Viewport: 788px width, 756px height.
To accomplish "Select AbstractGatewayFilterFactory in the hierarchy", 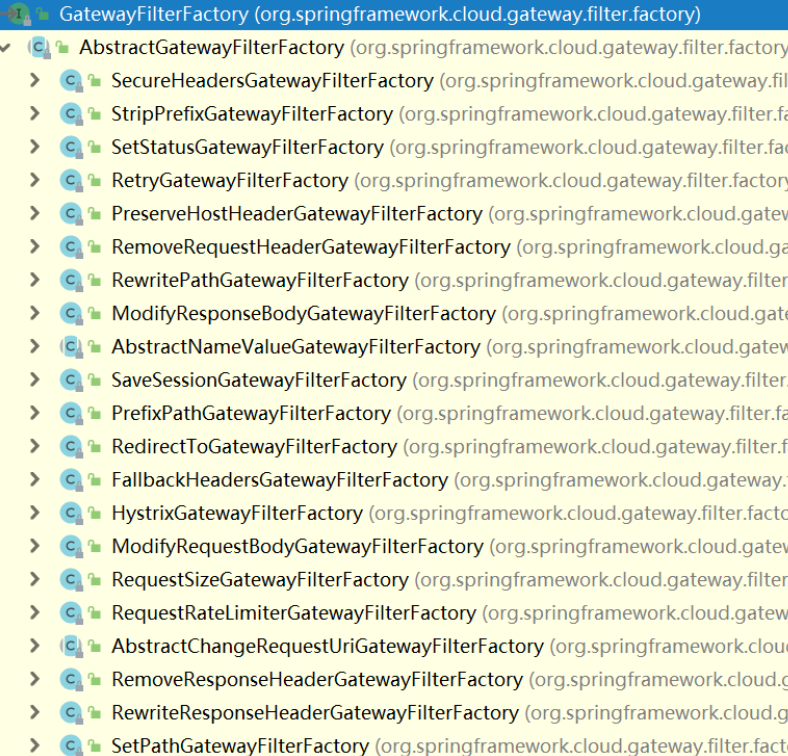I will (x=212, y=48).
